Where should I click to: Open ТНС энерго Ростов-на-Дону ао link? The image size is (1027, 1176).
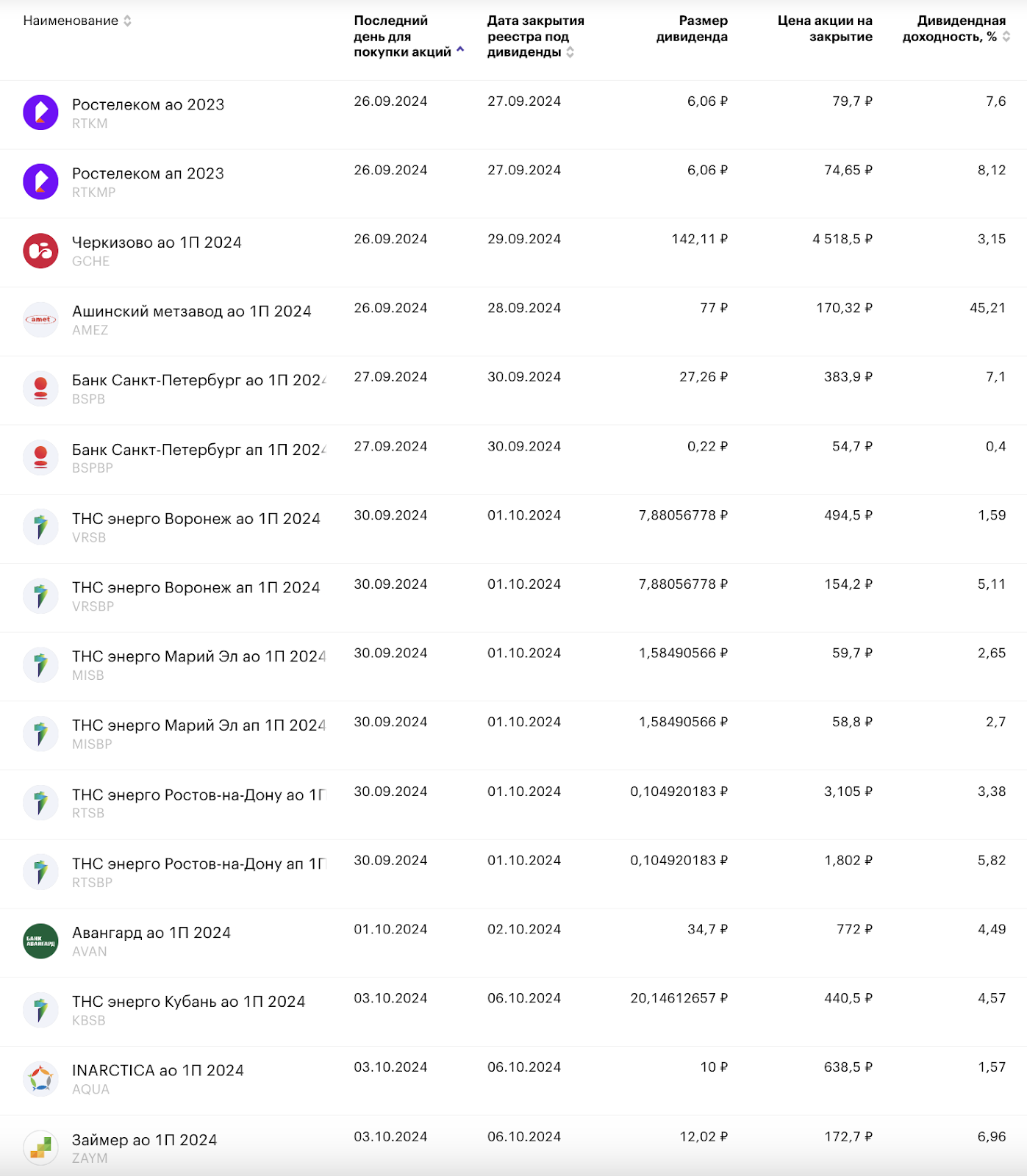coord(199,795)
